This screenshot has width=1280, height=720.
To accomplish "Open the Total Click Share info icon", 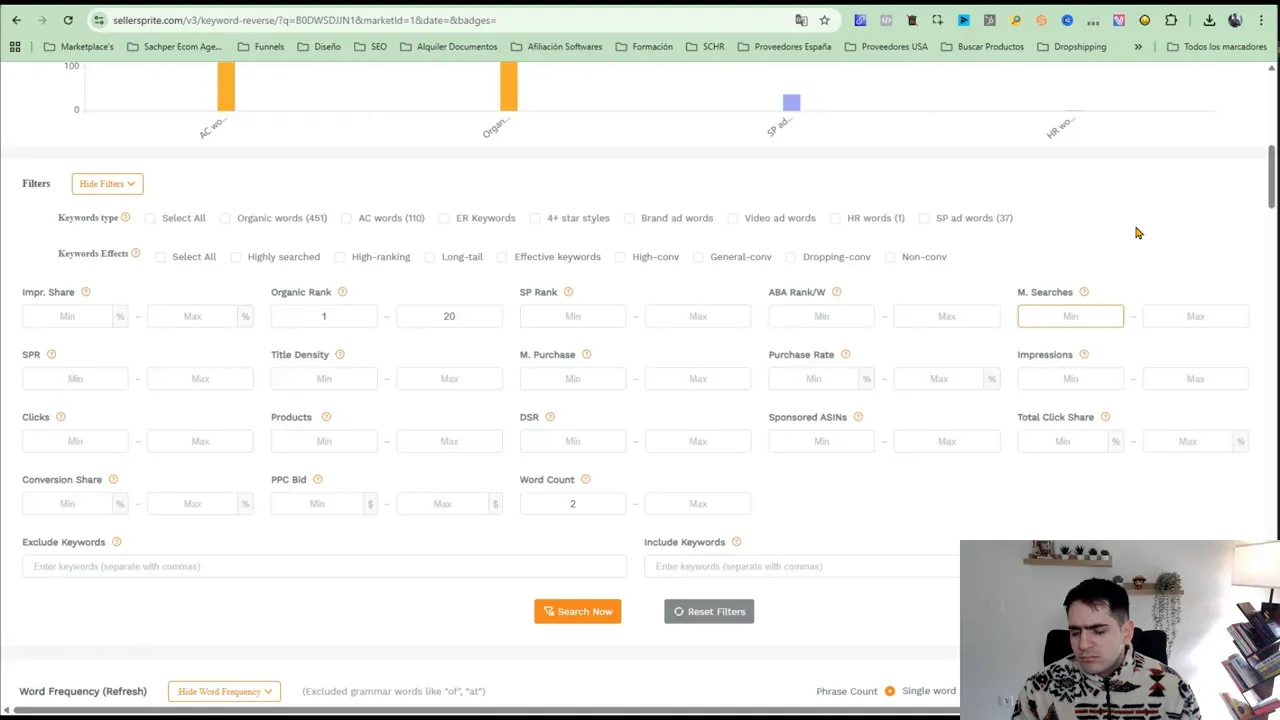I will (1105, 416).
